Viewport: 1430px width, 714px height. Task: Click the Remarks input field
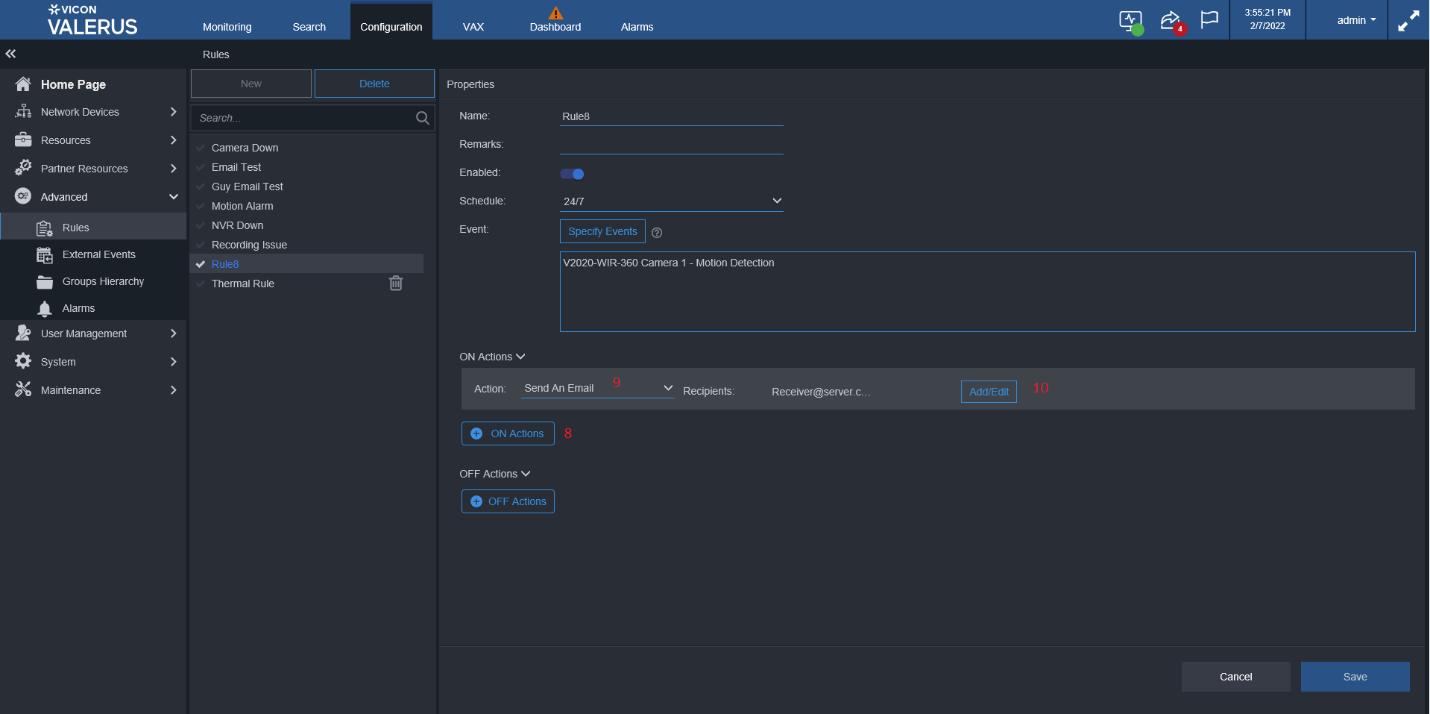coord(671,144)
